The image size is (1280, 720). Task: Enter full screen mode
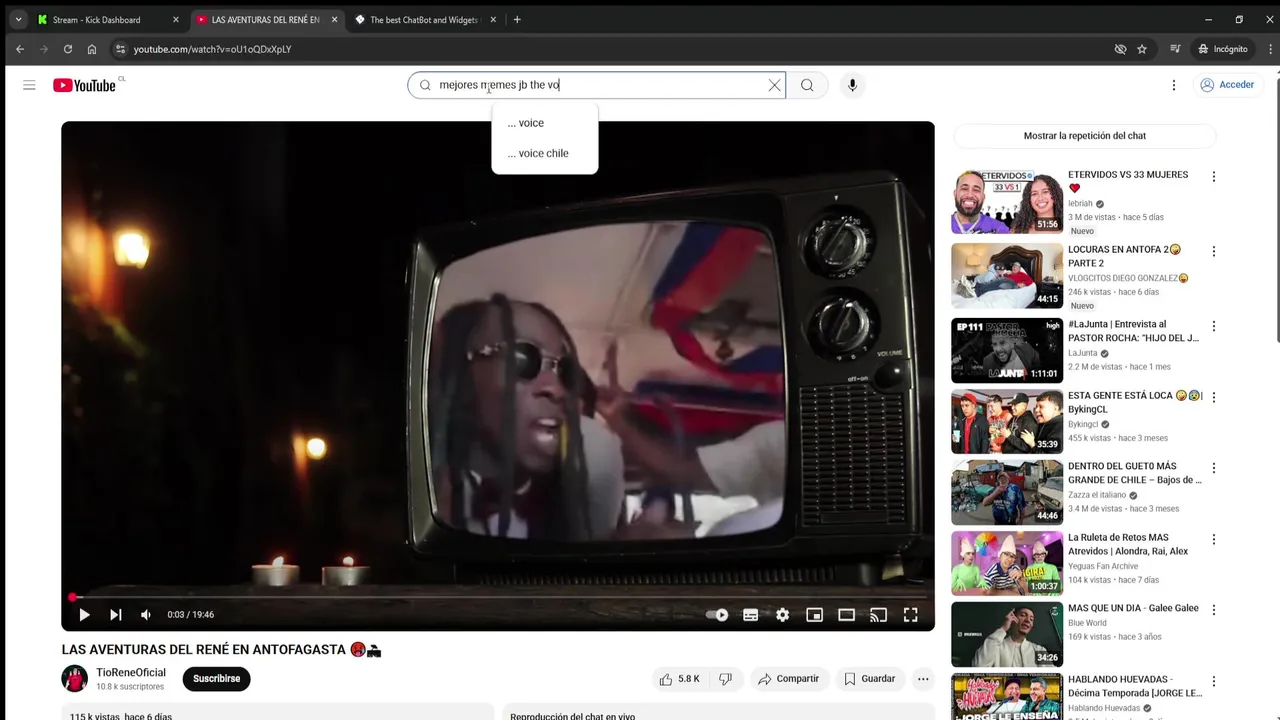tap(910, 615)
